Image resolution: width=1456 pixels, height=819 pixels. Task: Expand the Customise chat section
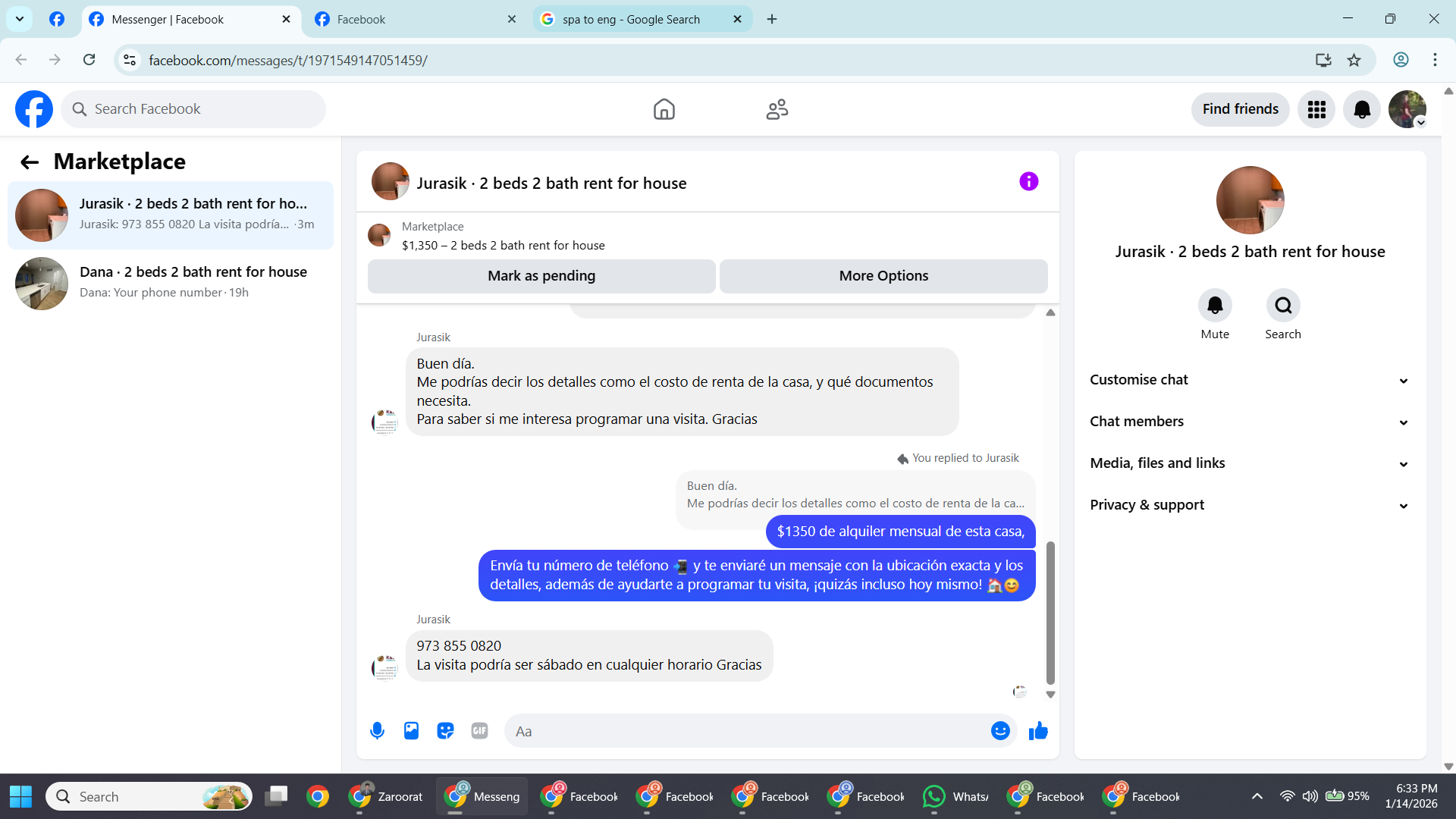[1250, 380]
